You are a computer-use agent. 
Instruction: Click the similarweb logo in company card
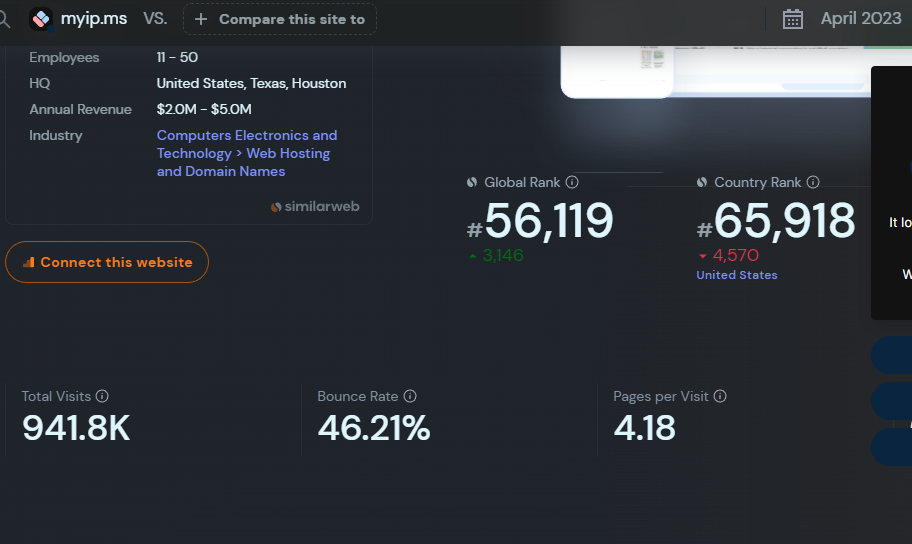[x=315, y=207]
